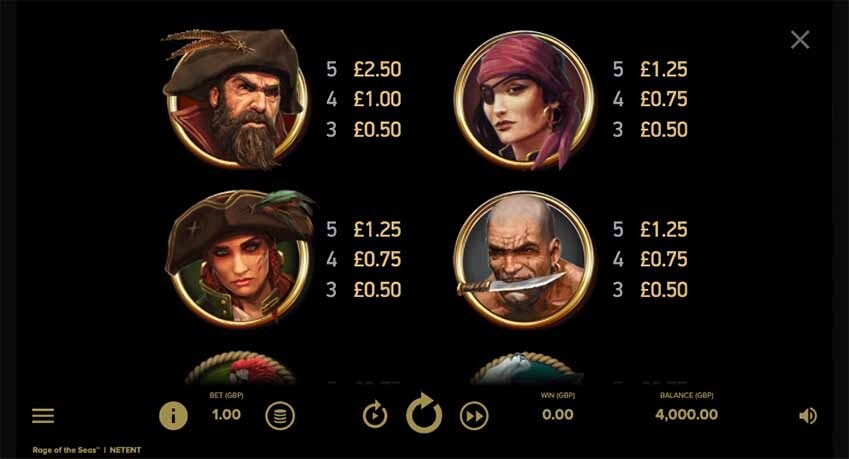Click the red parrot symbol at bottom
Screen dimensions: 849x459
click(x=240, y=368)
